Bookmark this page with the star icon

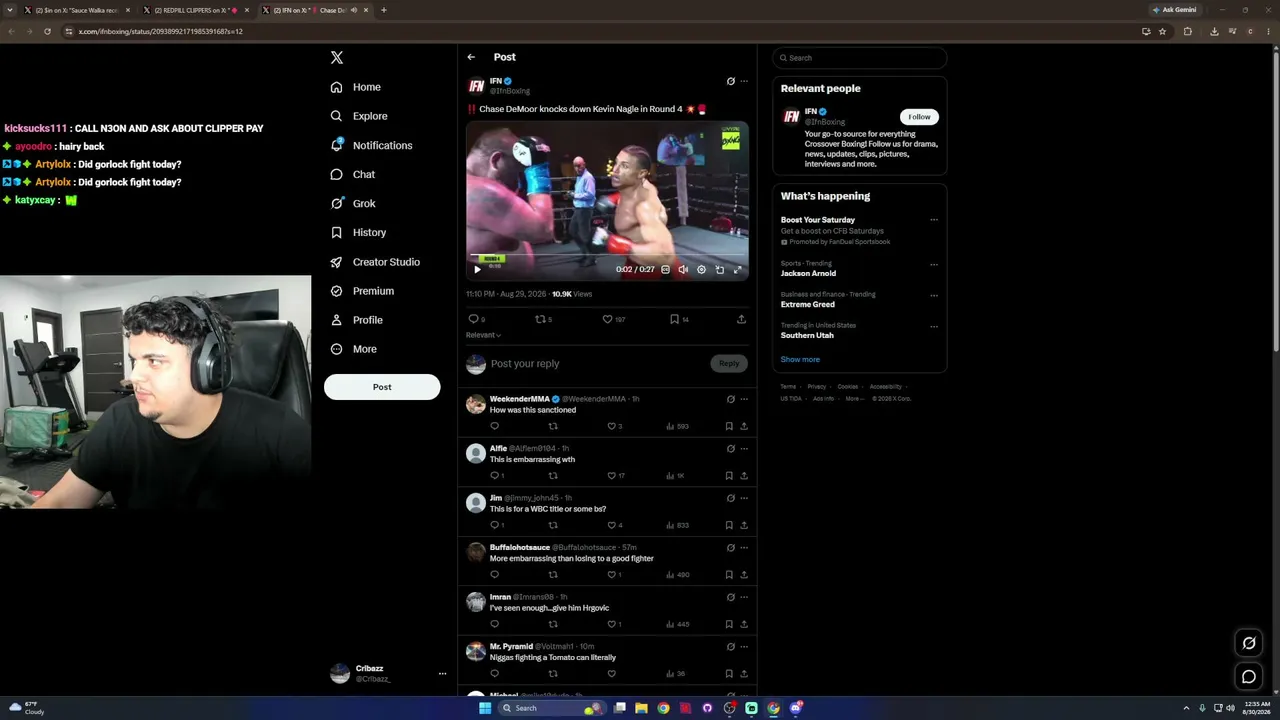[1162, 31]
